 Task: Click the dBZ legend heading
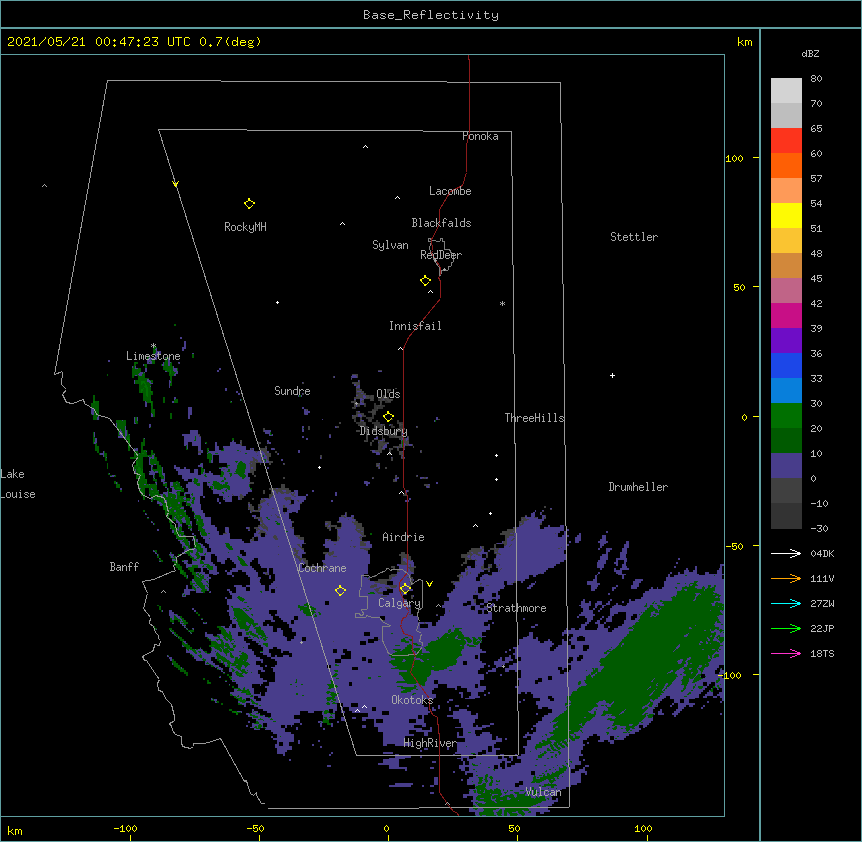[810, 53]
